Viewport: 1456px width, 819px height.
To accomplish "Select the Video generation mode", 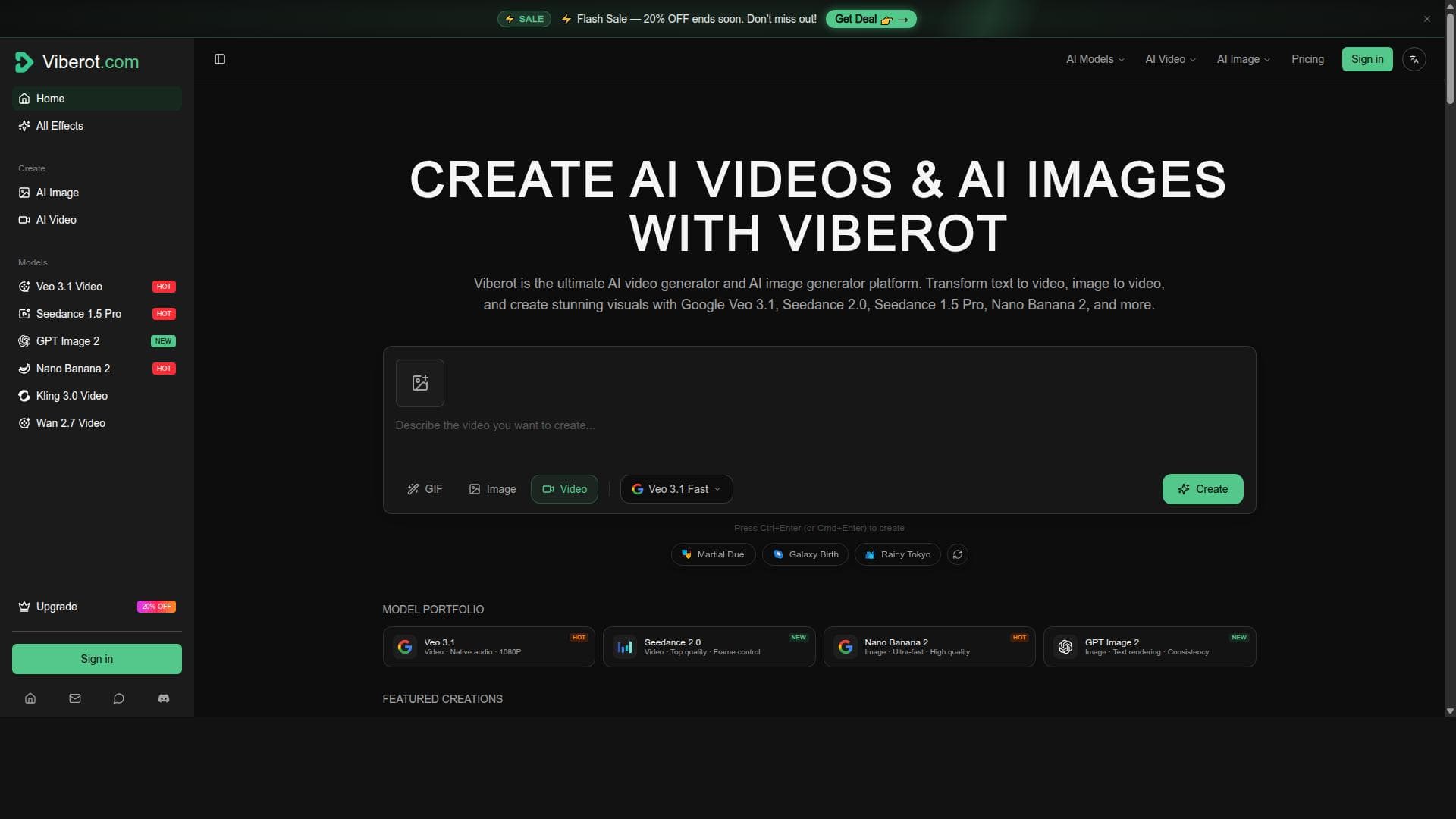I will pyautogui.click(x=564, y=489).
